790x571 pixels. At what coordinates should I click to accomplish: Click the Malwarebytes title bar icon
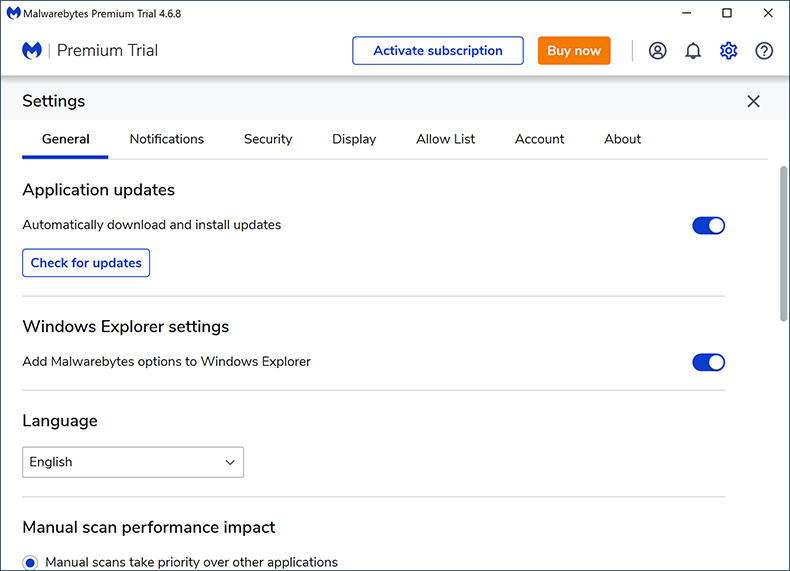(x=13, y=13)
